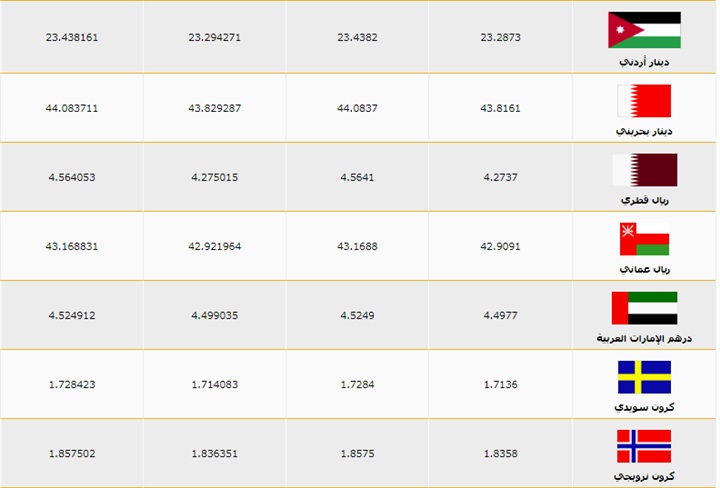Screen dimensions: 720x488
Task: Click the Jordan flag icon
Action: click(644, 29)
